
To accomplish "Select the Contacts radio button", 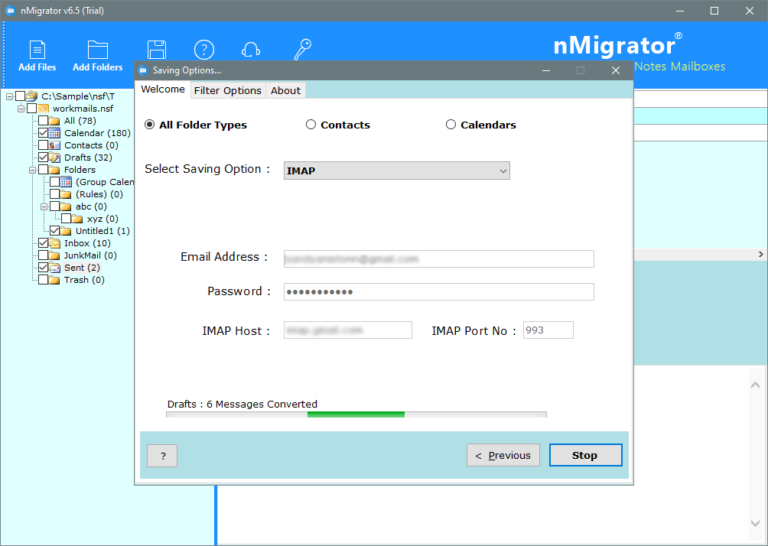I will click(x=311, y=124).
